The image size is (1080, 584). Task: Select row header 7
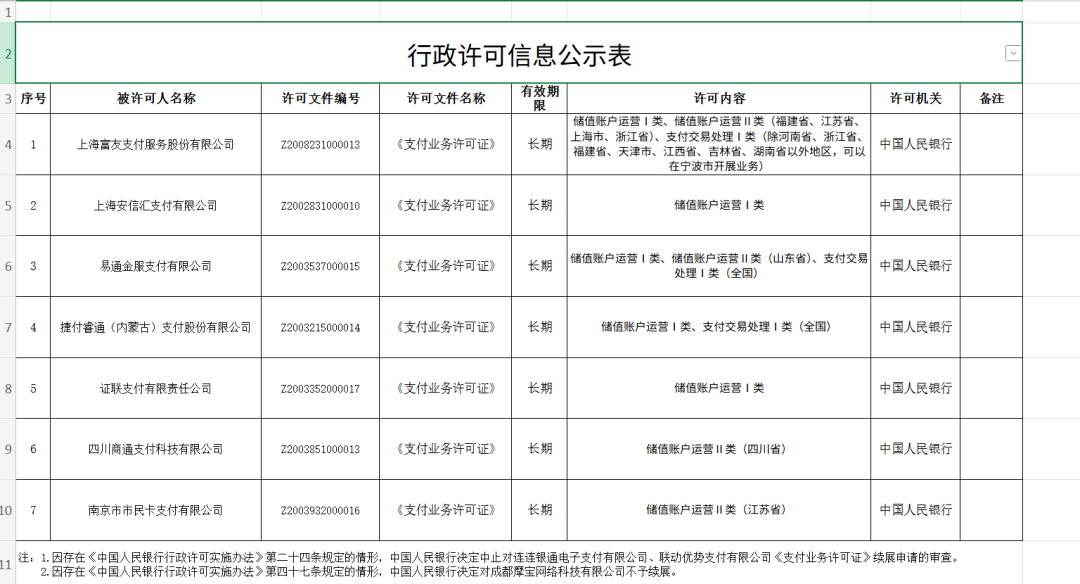8,327
